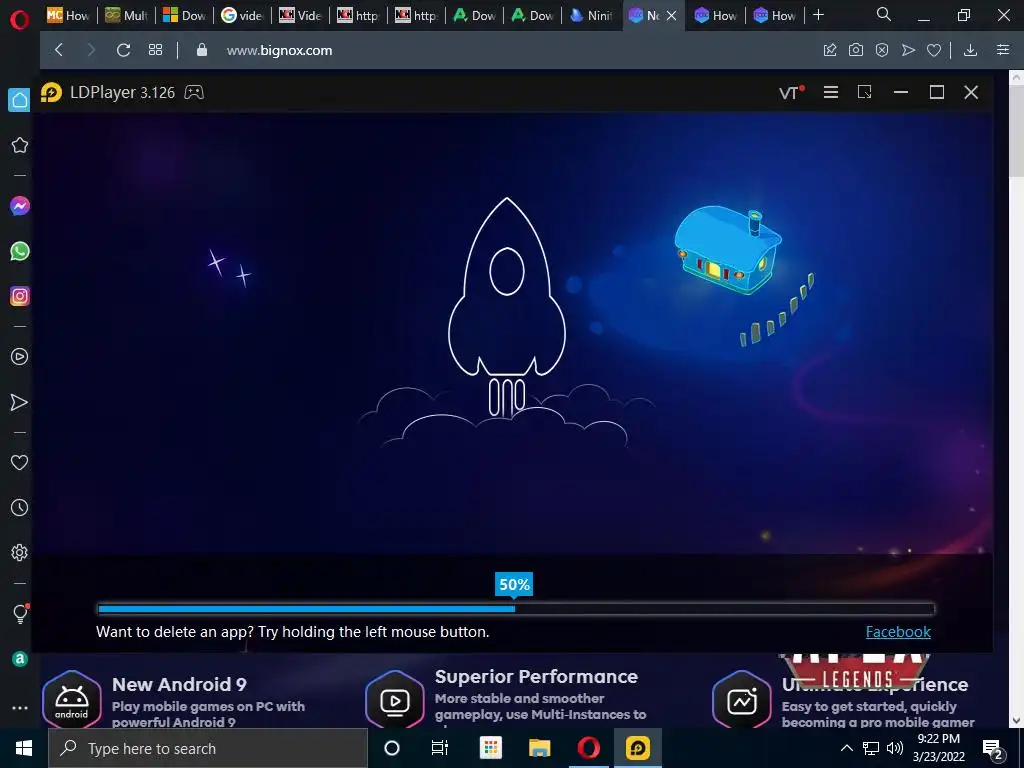Open Cortana circle on taskbar
The height and width of the screenshot is (768, 1024).
pos(392,748)
